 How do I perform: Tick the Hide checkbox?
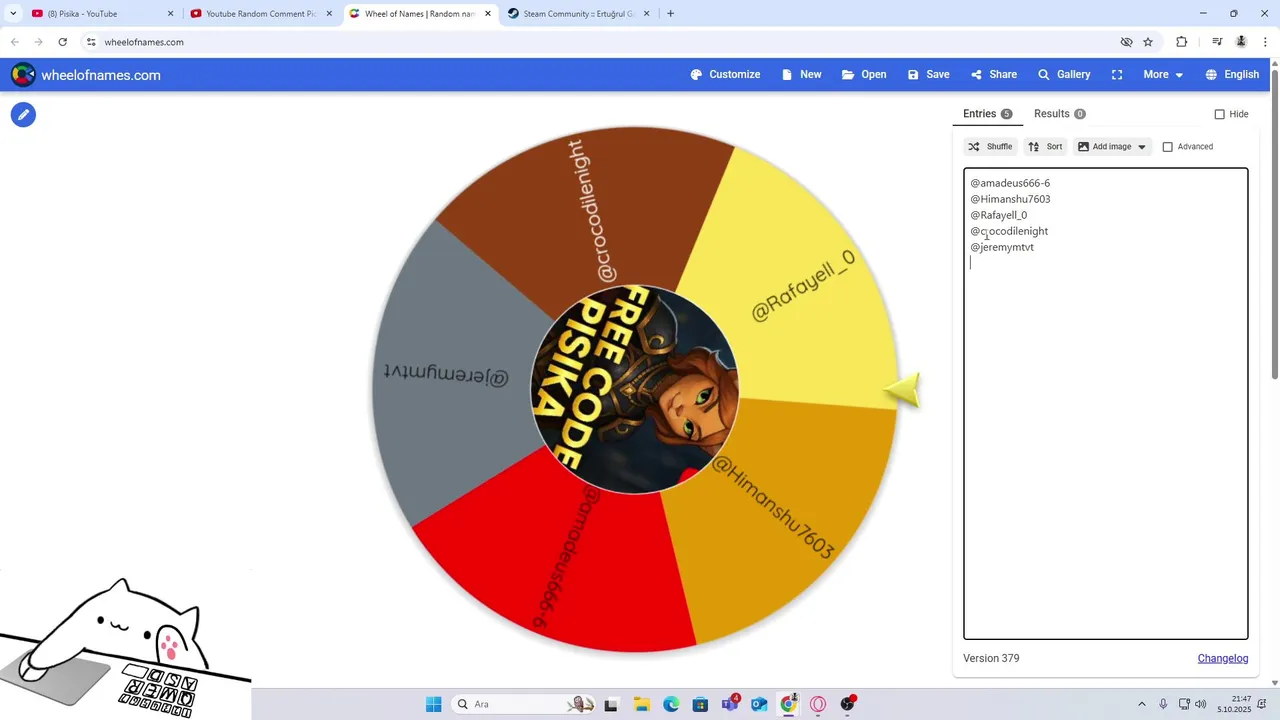(1219, 114)
